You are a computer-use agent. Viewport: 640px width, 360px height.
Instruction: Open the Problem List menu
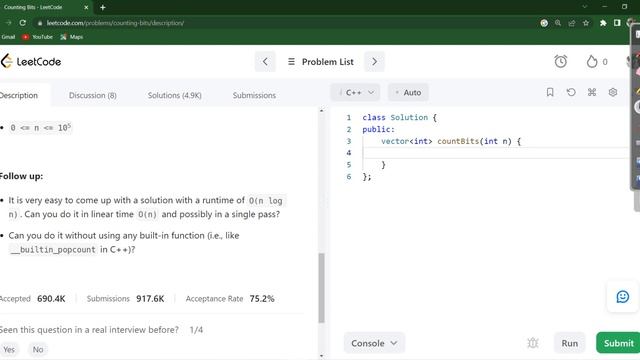click(x=320, y=62)
